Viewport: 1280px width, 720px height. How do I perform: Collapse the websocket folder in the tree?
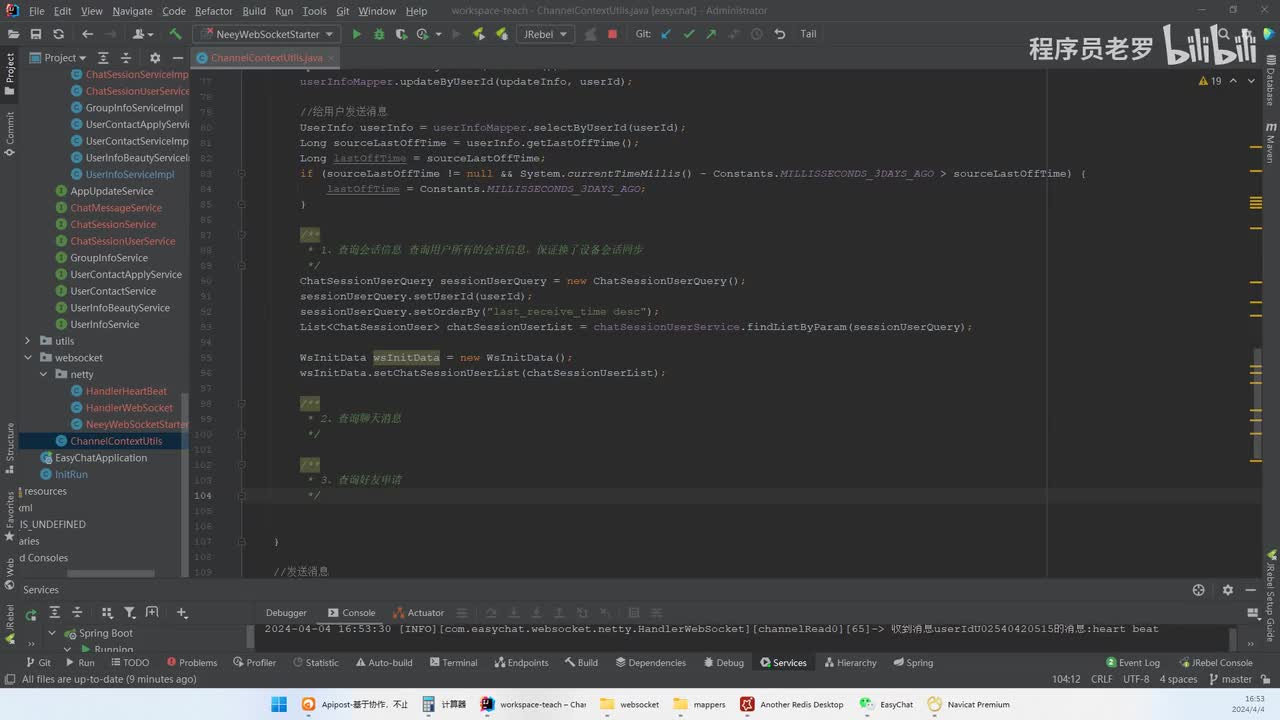29,358
